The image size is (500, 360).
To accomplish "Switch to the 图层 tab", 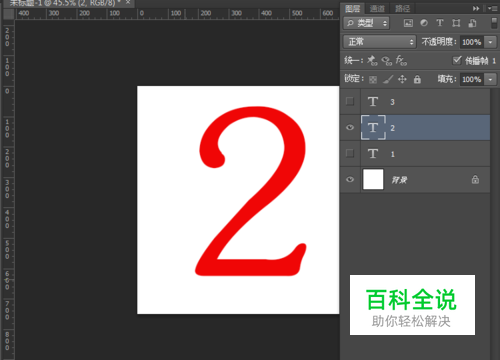I will click(352, 9).
